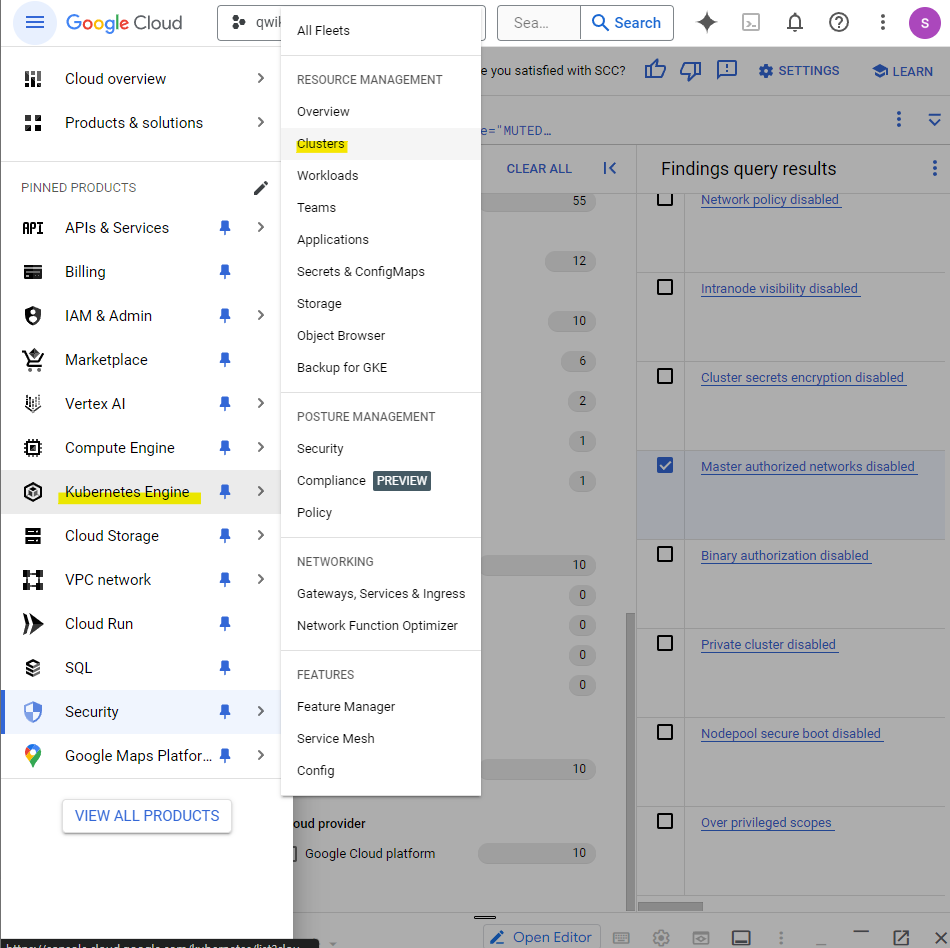
Task: Check Nodepool secure boot disabled finding
Action: click(665, 732)
